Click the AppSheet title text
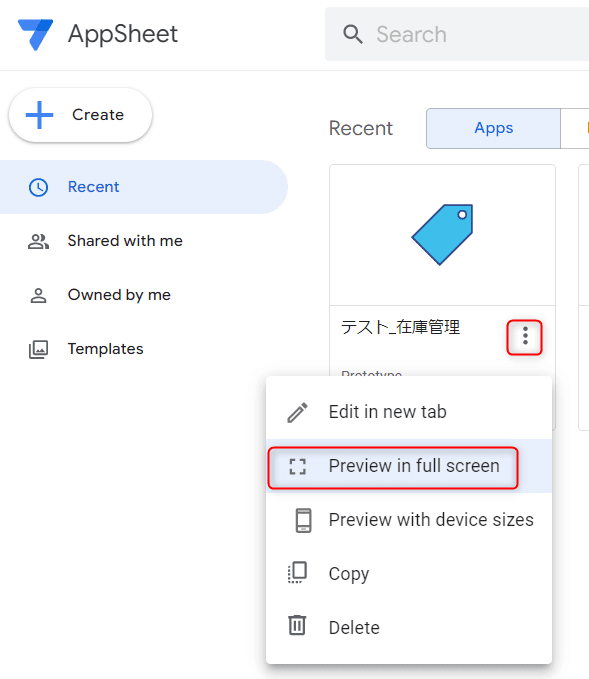The width and height of the screenshot is (589, 679). tap(123, 34)
